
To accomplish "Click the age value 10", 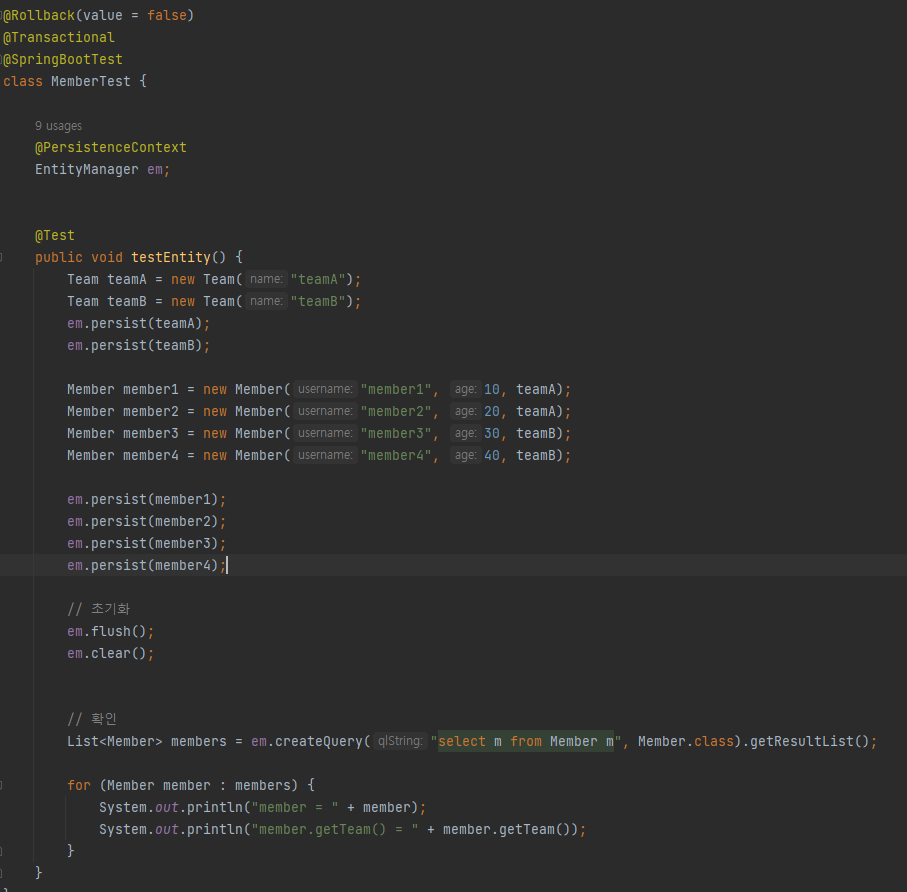I will point(492,389).
